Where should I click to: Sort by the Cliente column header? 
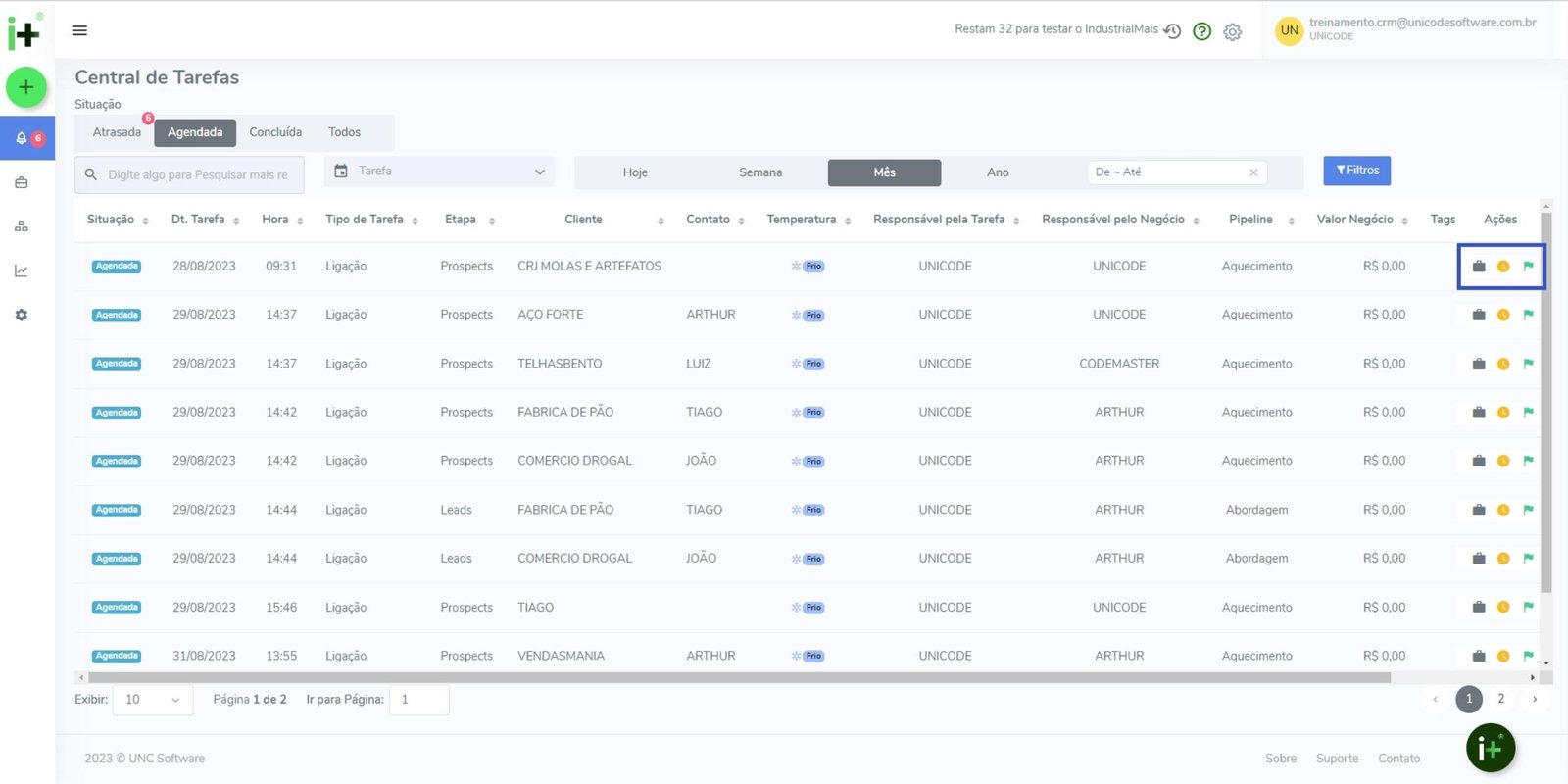(x=583, y=220)
